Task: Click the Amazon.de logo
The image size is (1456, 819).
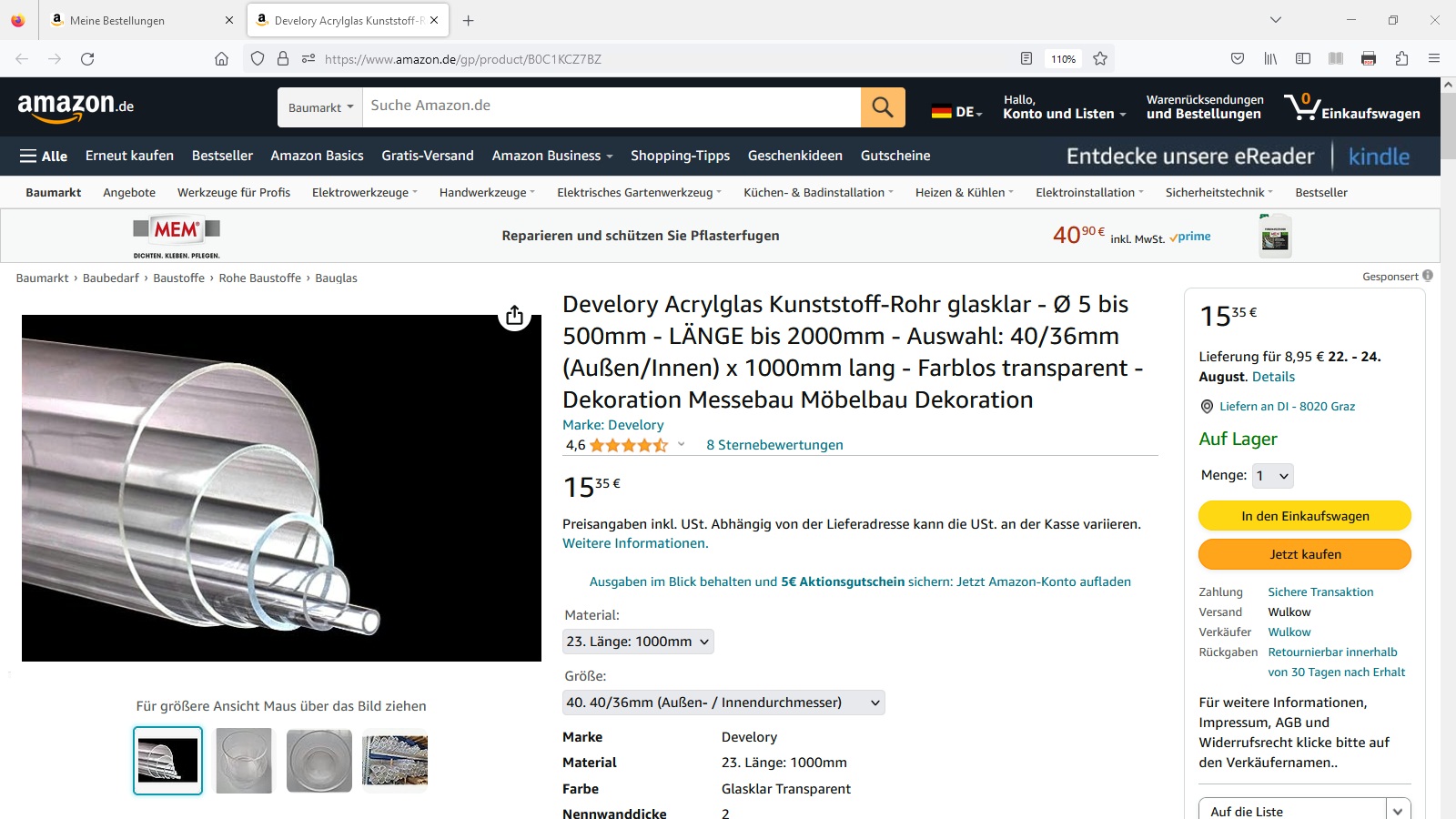Action: click(76, 106)
